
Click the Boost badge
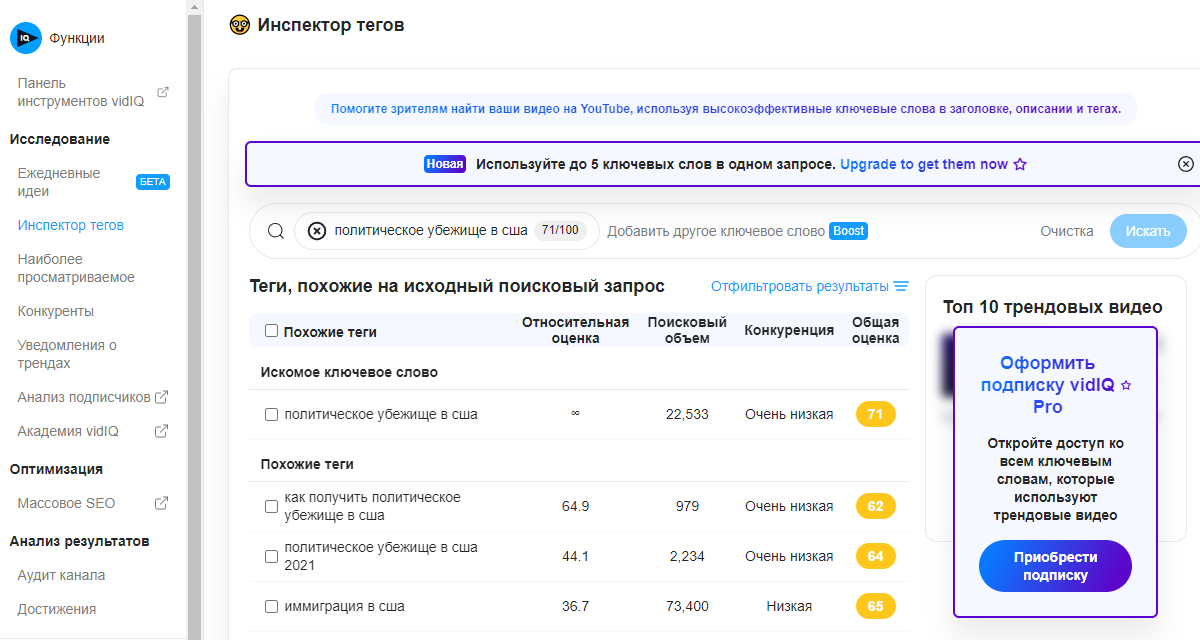click(848, 231)
